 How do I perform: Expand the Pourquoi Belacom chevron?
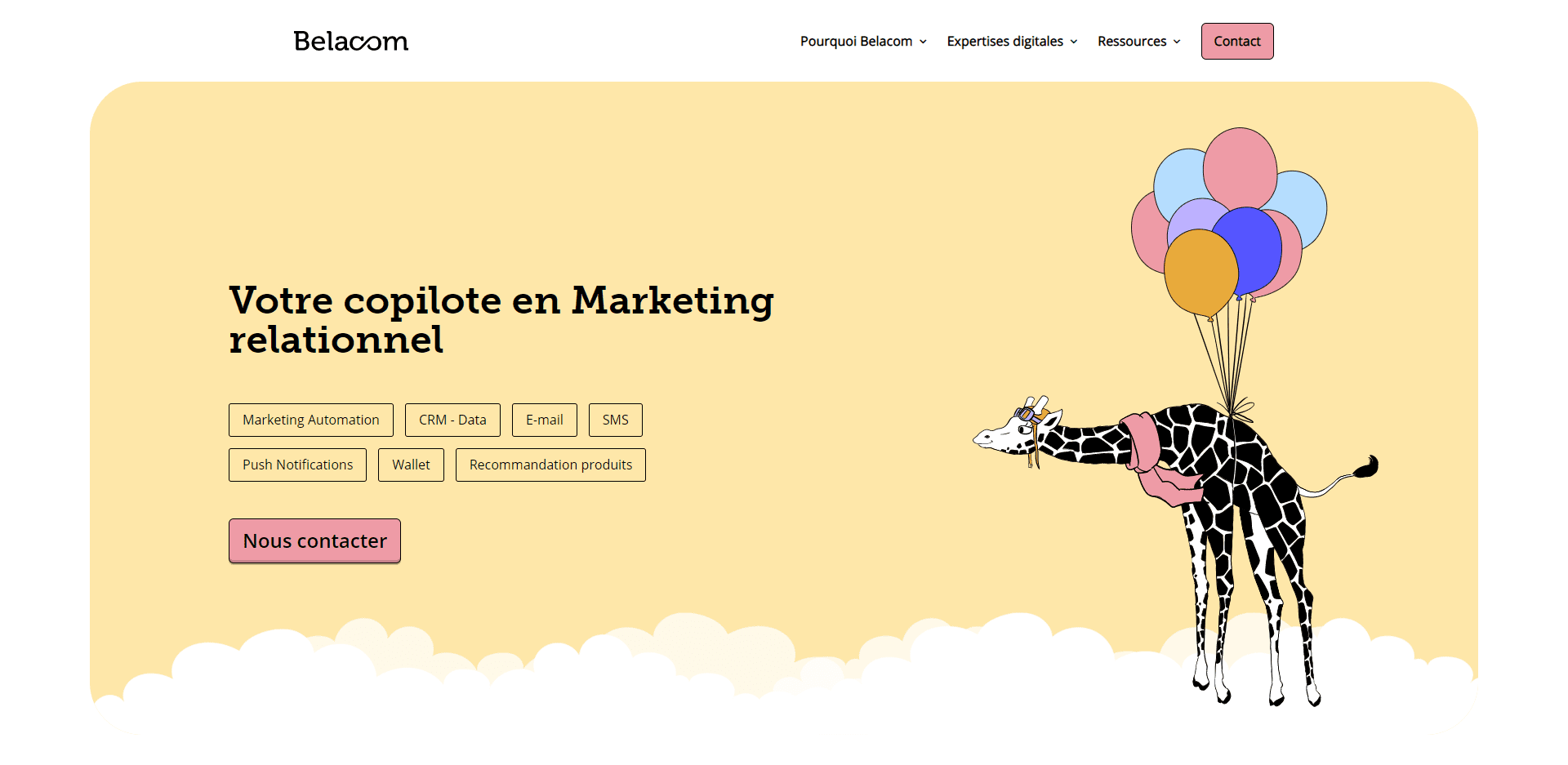point(923,42)
